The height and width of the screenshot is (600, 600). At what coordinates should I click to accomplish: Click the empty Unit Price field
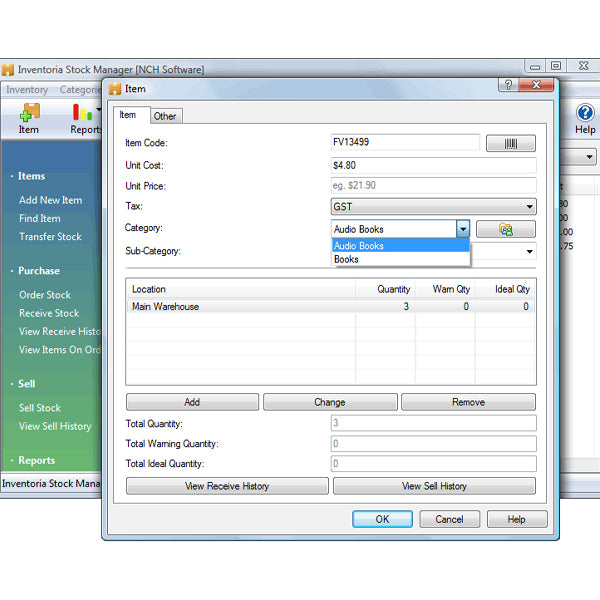(433, 186)
